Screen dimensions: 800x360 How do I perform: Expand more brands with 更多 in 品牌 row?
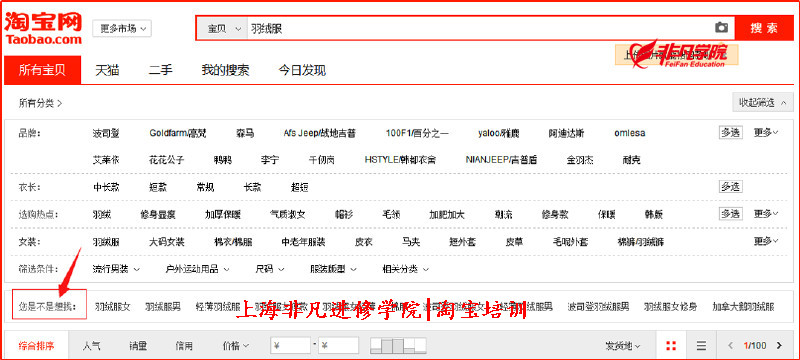coord(766,133)
